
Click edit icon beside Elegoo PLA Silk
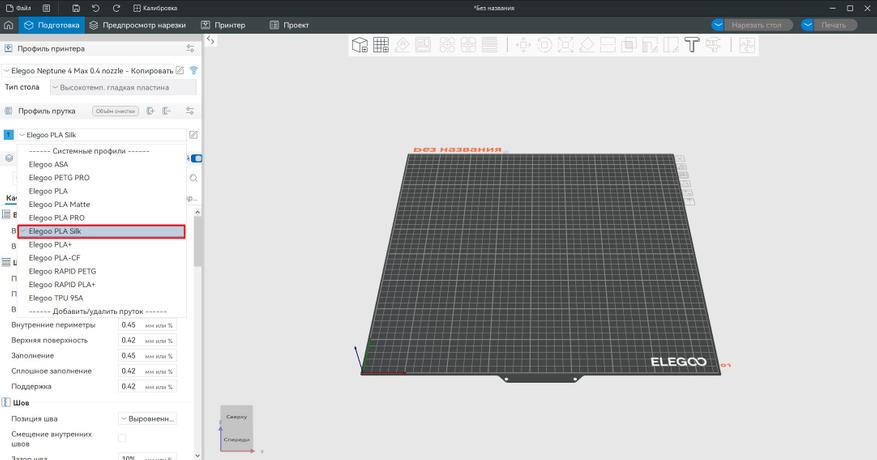[193, 134]
